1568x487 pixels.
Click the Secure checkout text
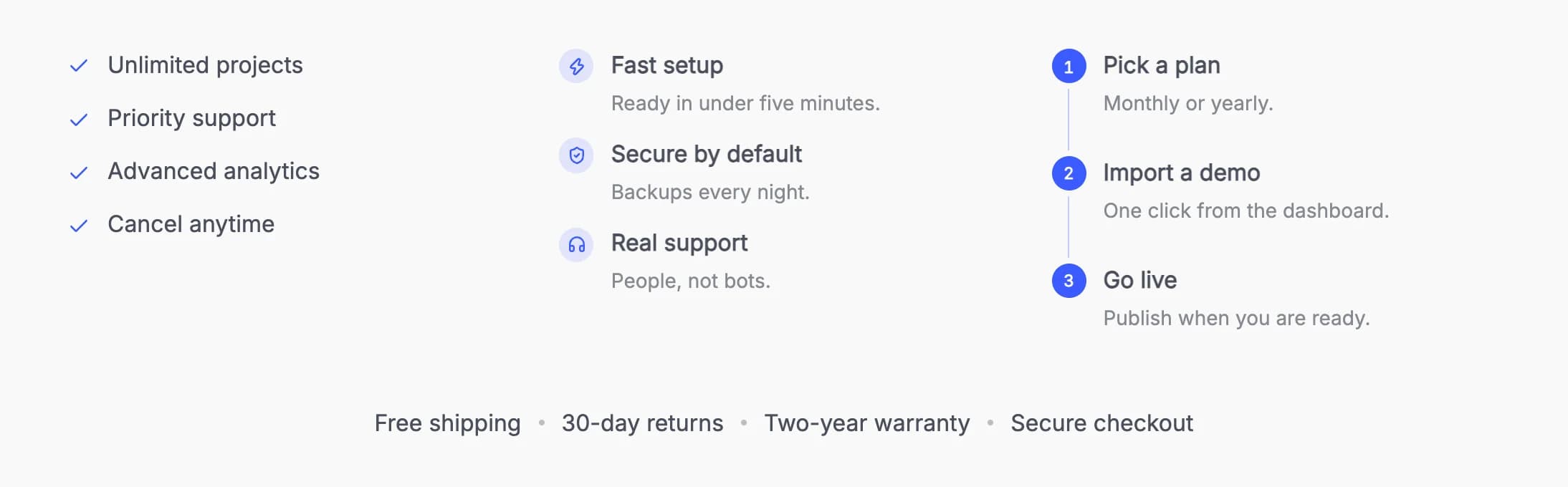[x=1101, y=423]
